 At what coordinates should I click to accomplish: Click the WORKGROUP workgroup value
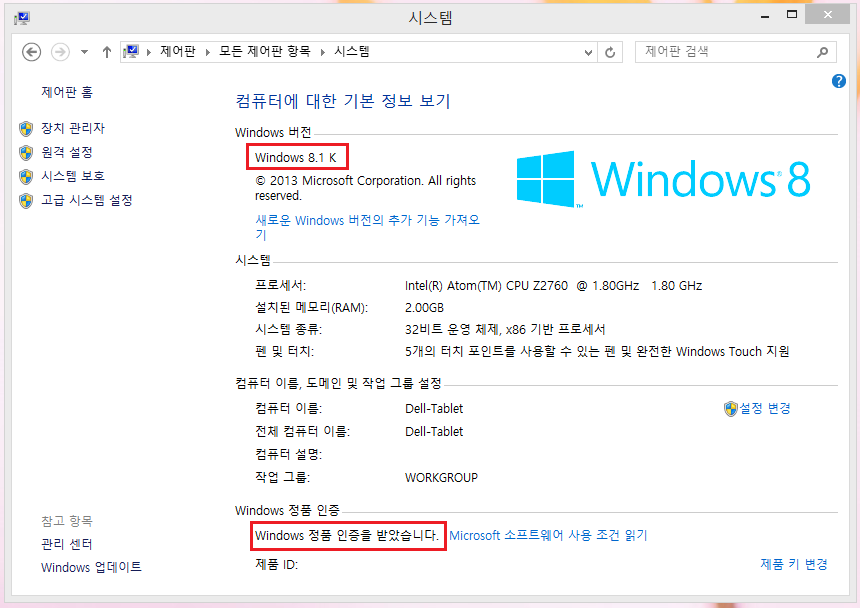[x=442, y=478]
